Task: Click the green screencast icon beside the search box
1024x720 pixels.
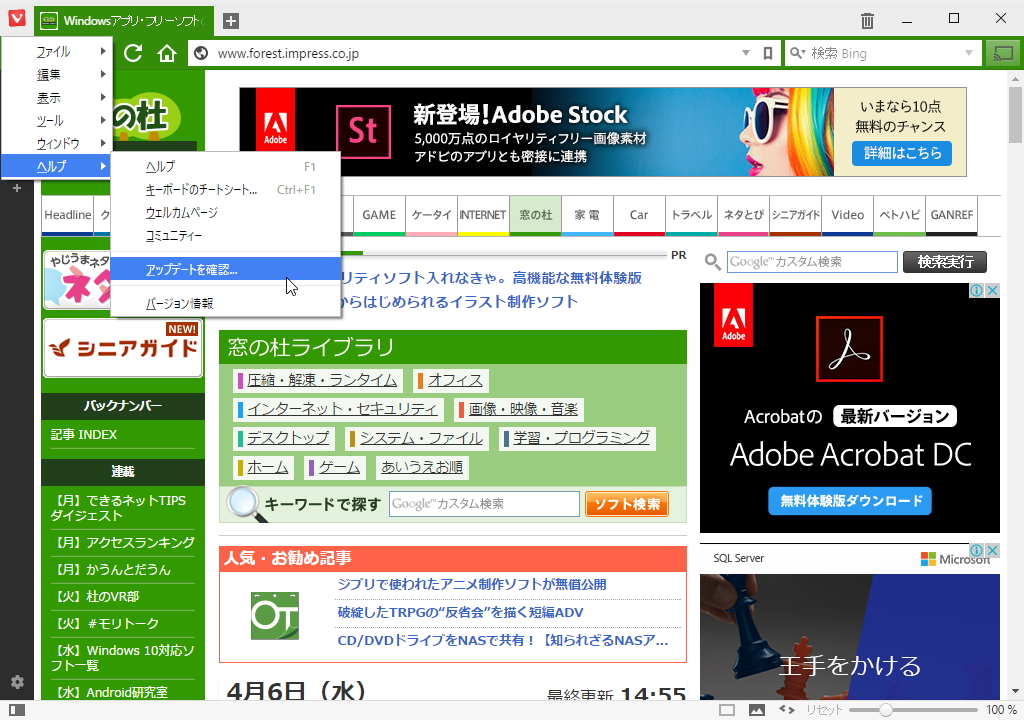Action: (1003, 52)
